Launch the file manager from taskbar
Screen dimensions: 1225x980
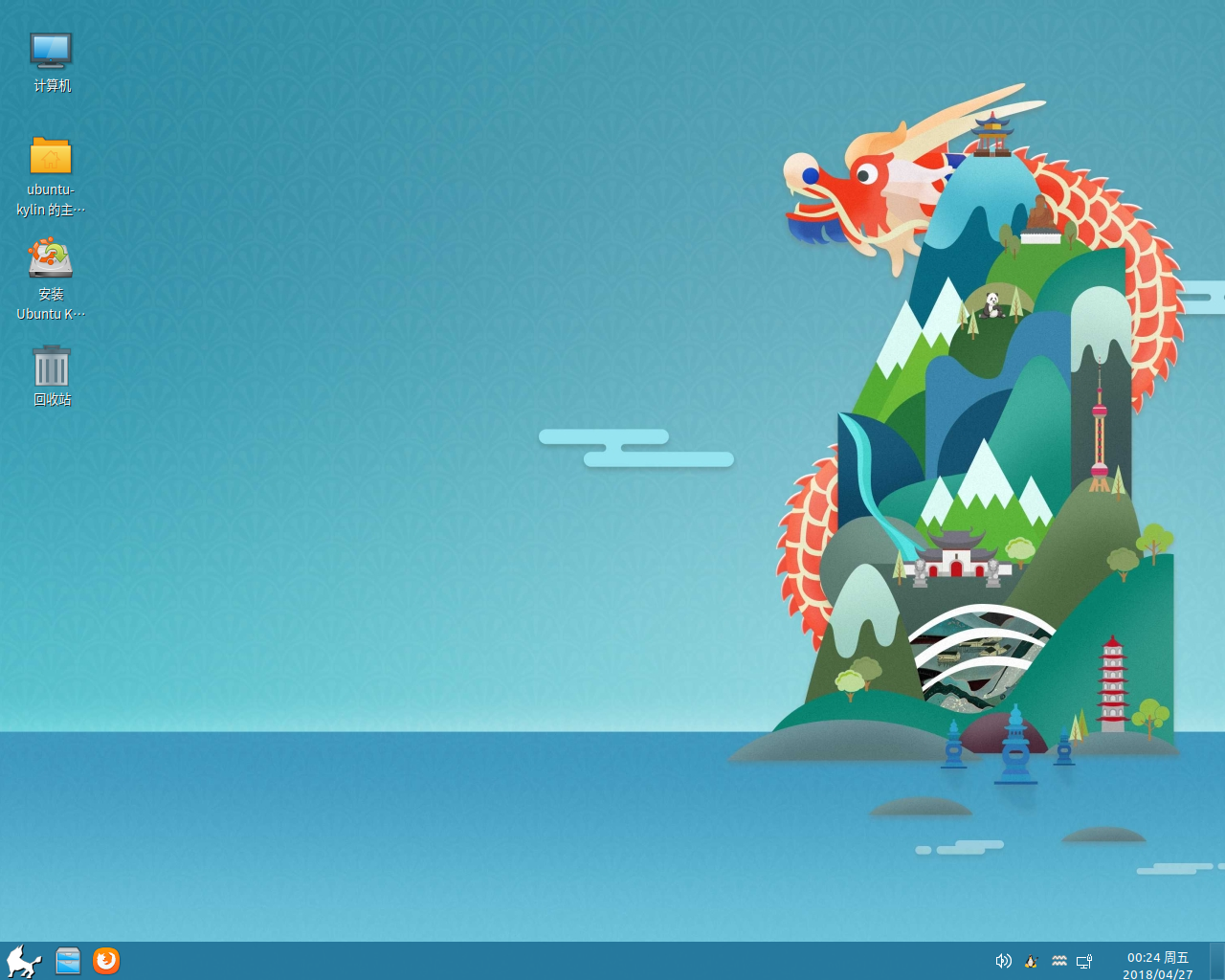click(x=68, y=961)
